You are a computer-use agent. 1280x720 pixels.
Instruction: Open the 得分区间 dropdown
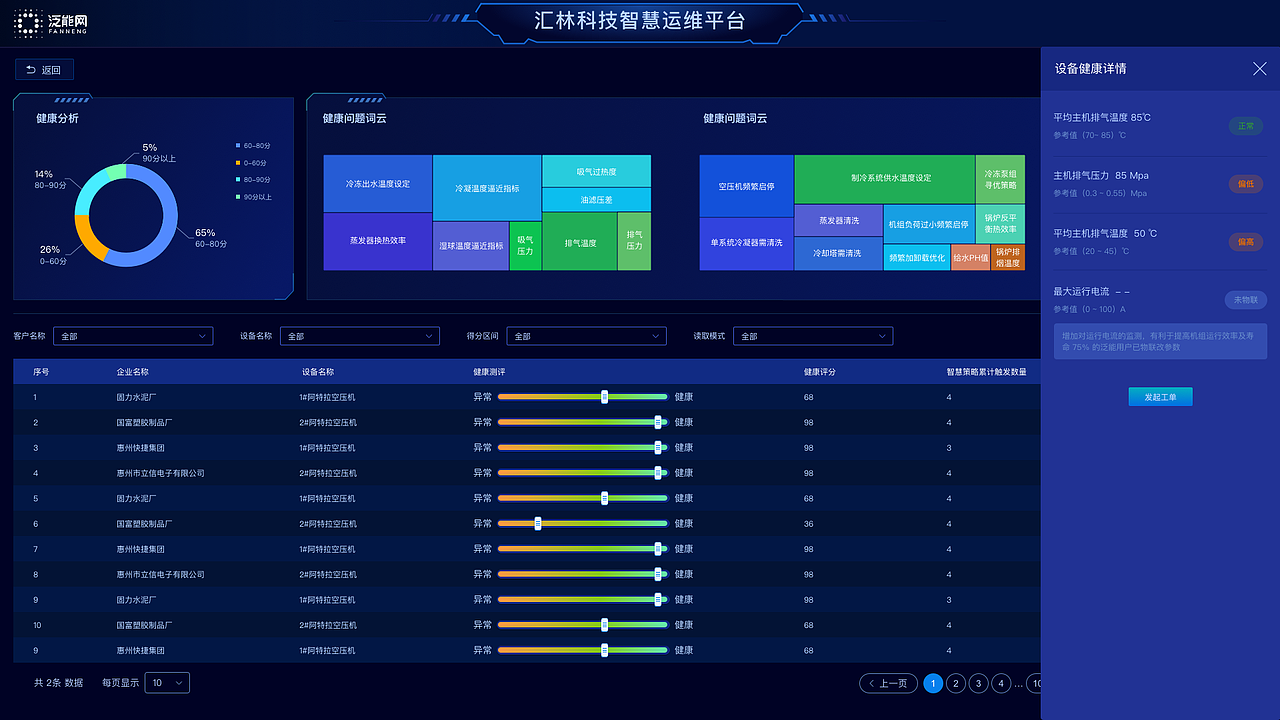coord(586,336)
